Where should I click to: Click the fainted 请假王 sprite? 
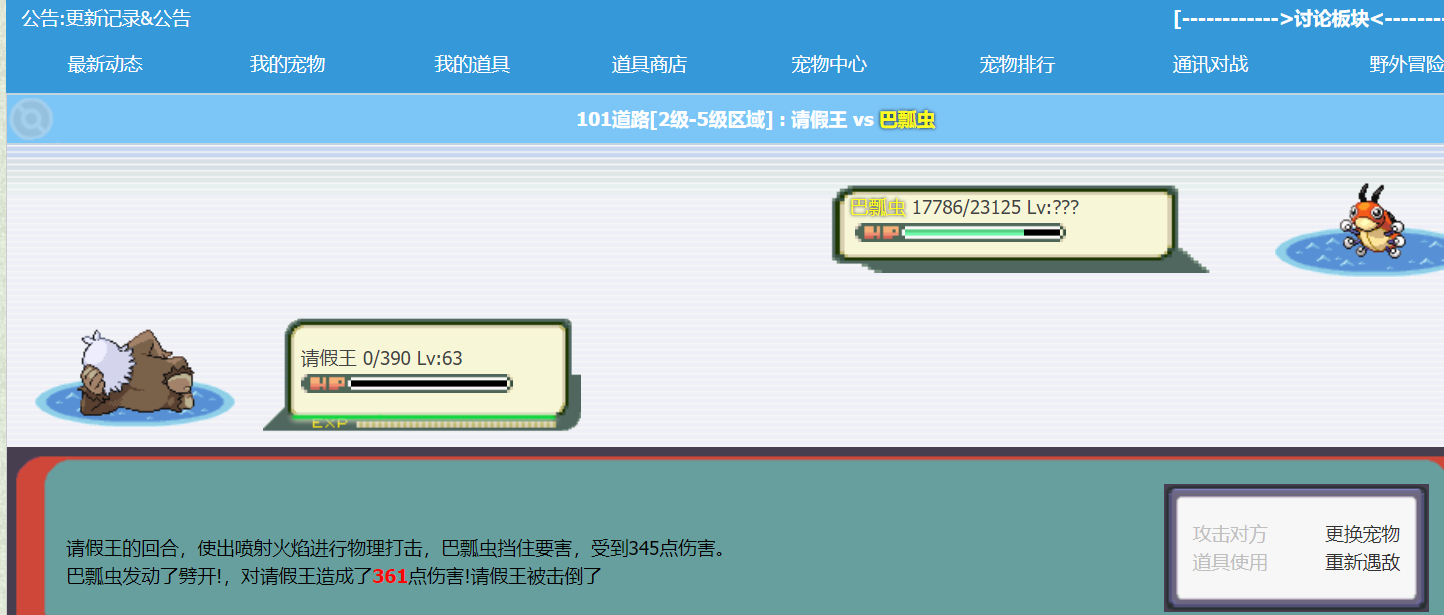(137, 372)
